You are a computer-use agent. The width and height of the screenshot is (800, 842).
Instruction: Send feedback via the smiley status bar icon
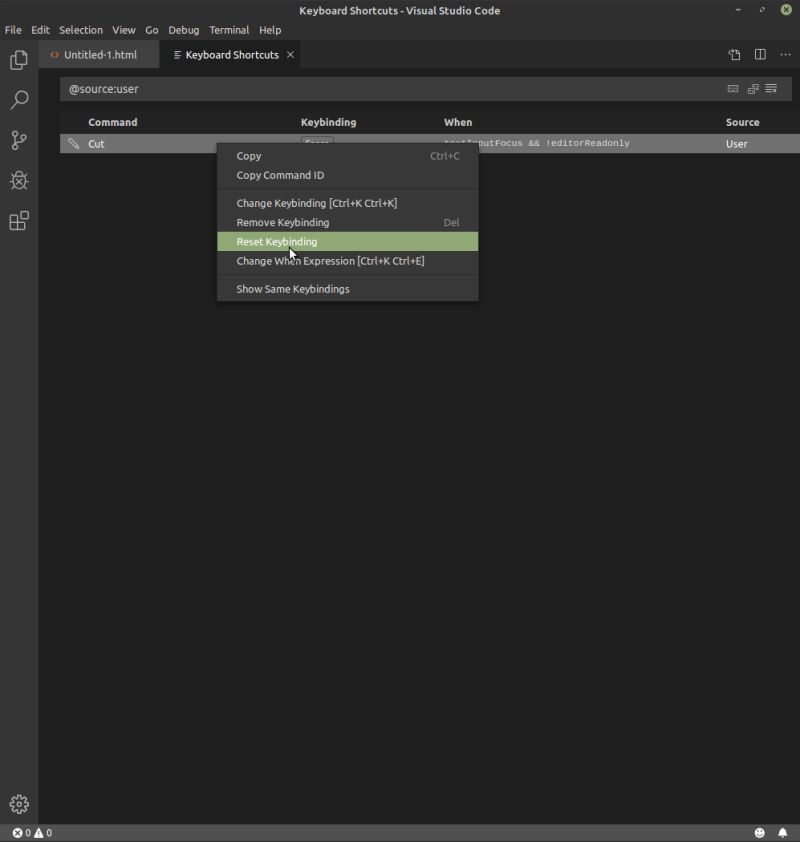tap(761, 831)
